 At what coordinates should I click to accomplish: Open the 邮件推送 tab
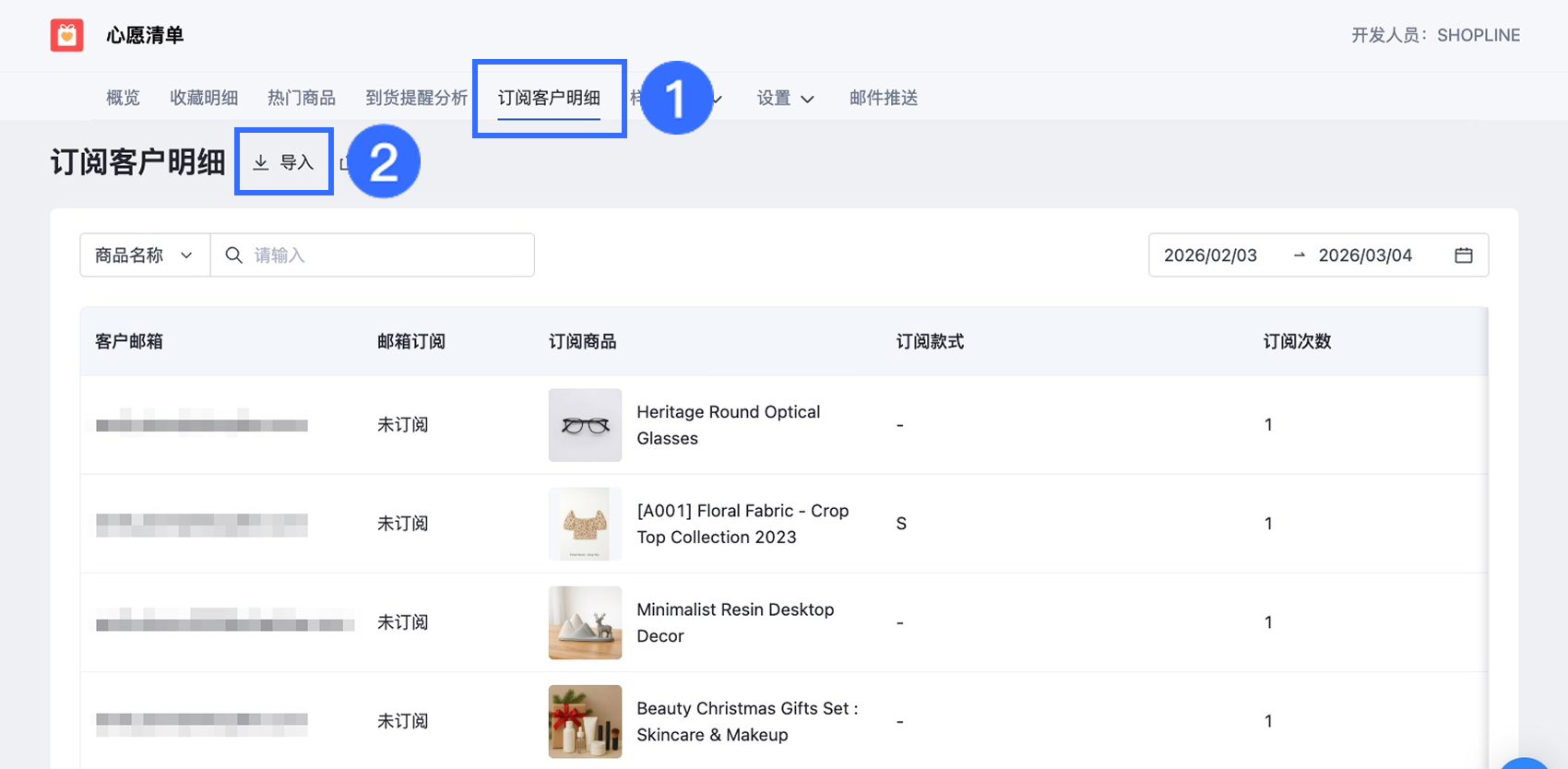883,98
